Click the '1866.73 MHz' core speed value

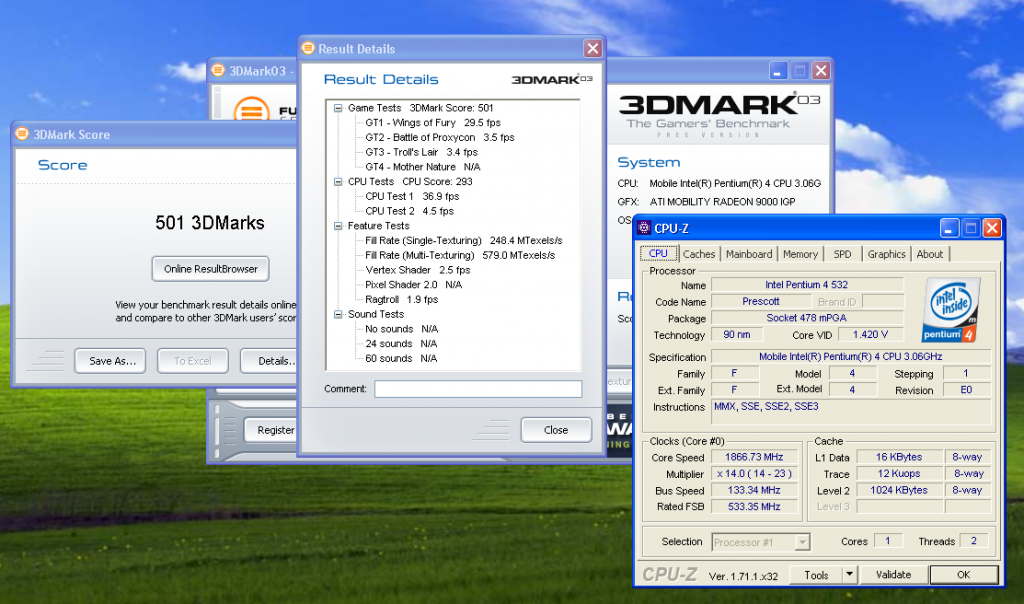pos(754,457)
